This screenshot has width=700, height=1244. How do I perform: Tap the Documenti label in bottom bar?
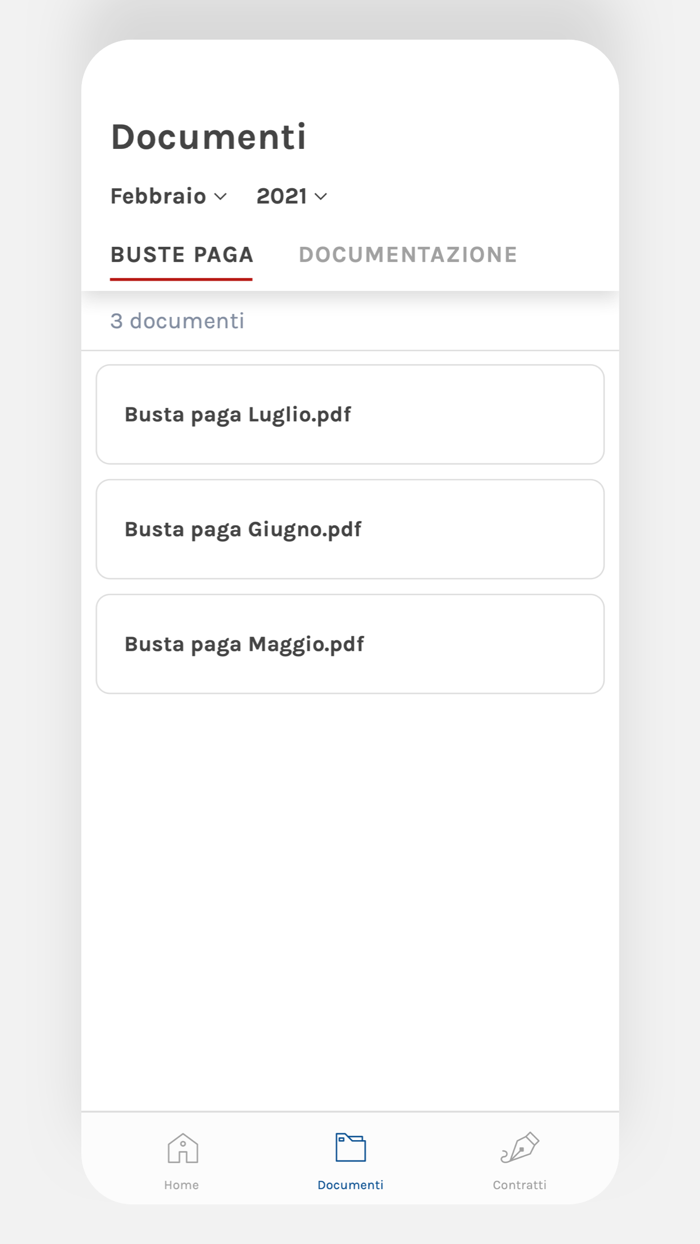click(x=350, y=1184)
